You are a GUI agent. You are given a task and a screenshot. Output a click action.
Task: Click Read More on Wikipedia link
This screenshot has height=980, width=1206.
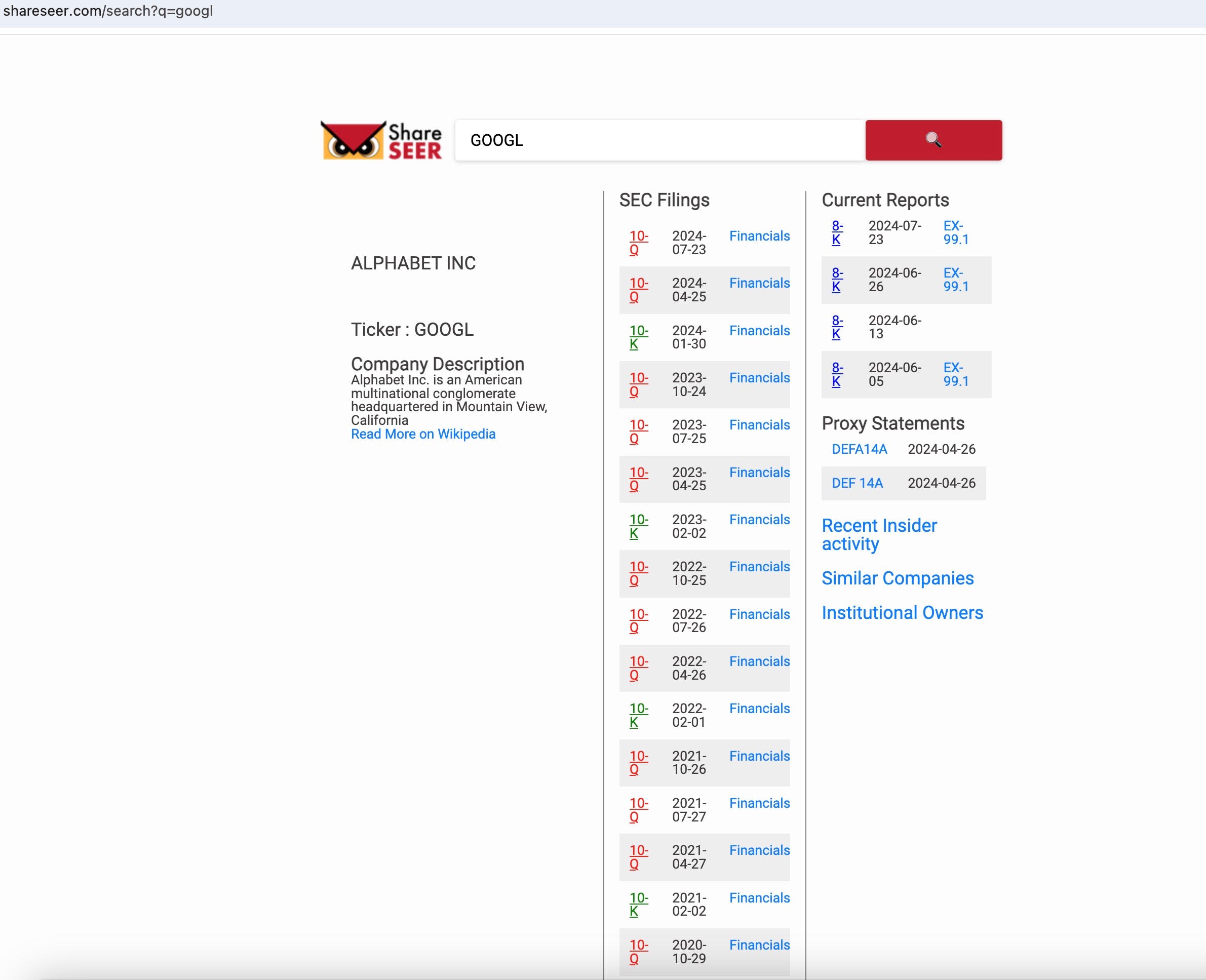pos(422,434)
